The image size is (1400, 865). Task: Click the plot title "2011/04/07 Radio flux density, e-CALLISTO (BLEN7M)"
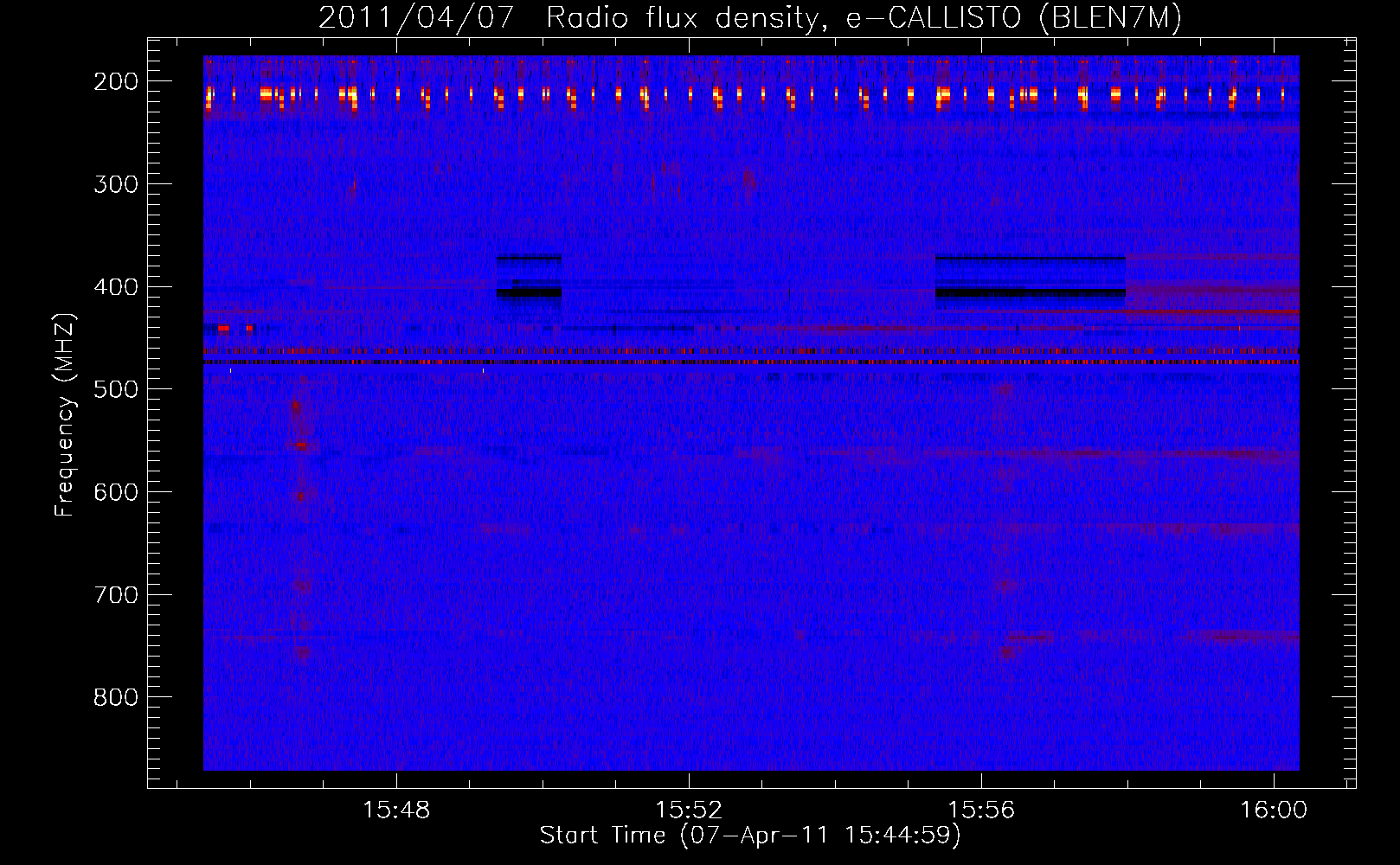point(750,18)
